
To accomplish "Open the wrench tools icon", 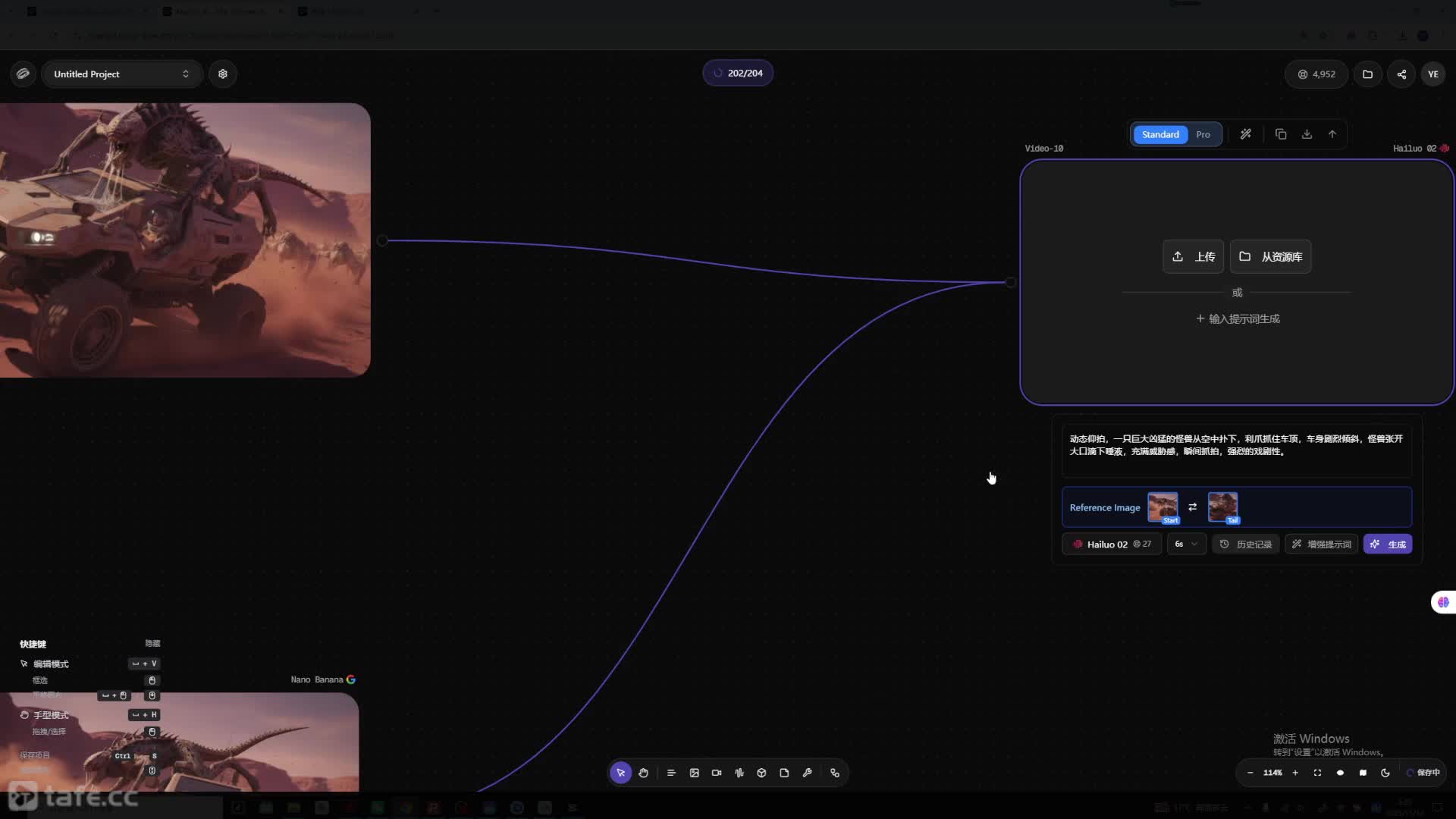I will click(x=807, y=773).
